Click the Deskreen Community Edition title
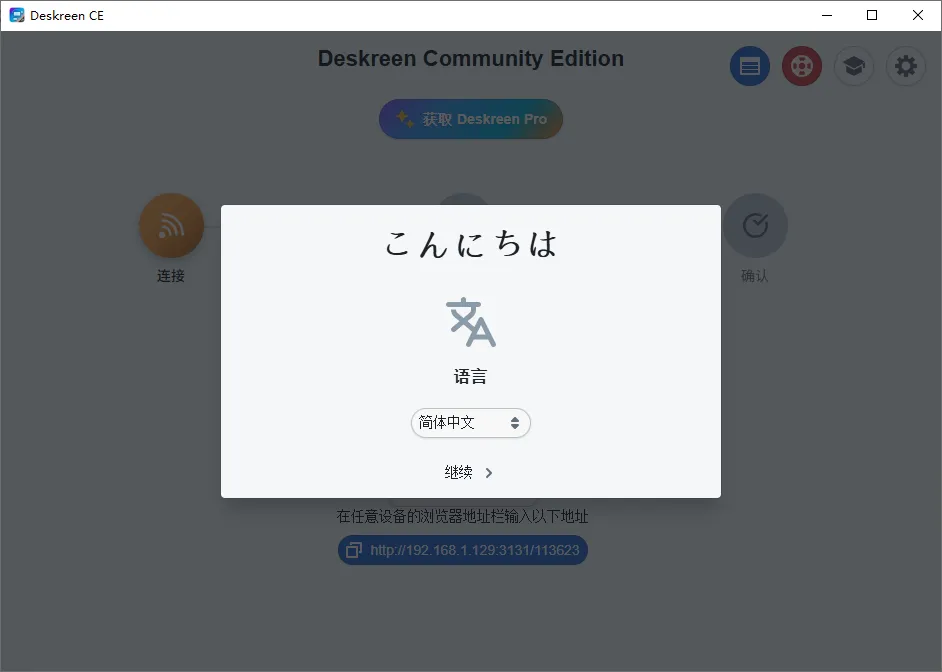 click(x=471, y=59)
